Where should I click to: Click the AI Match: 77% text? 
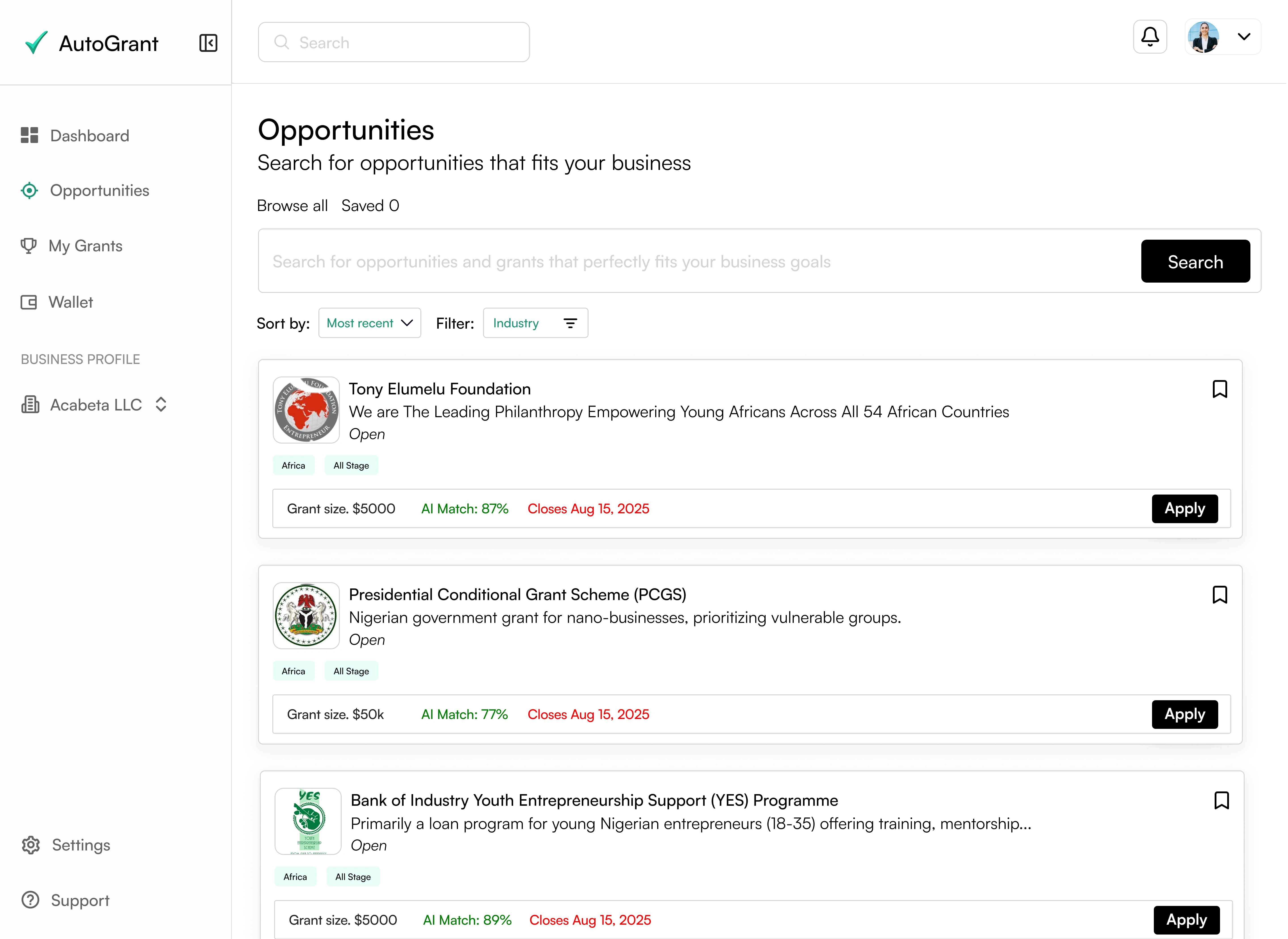pyautogui.click(x=464, y=715)
